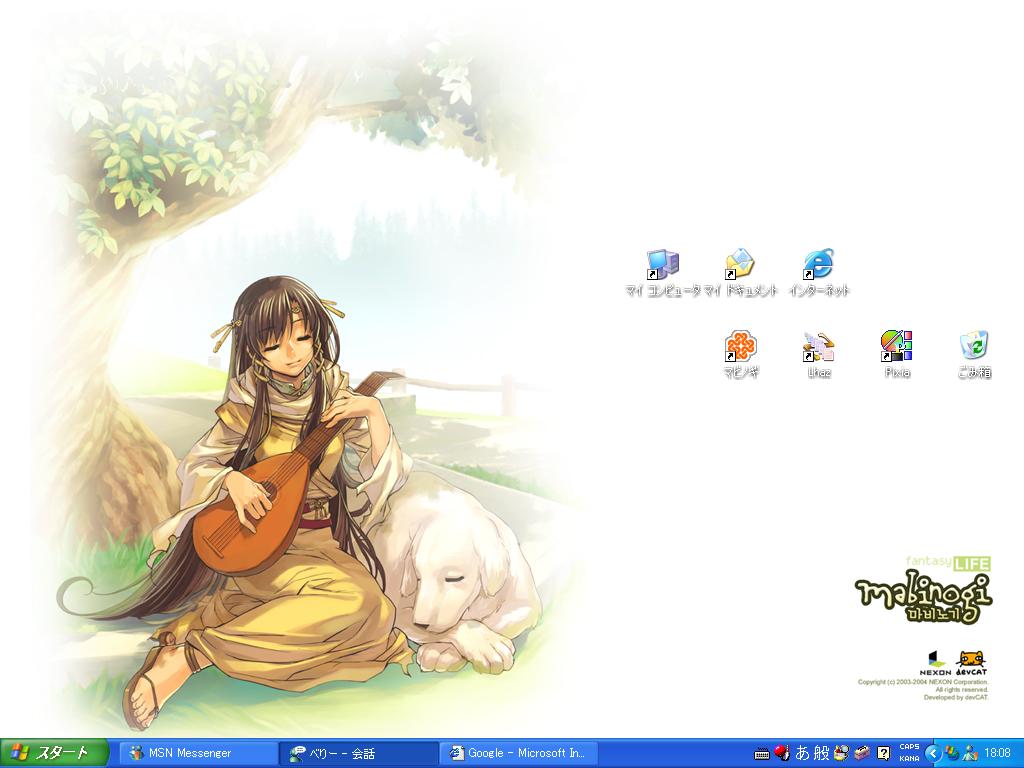Image resolution: width=1024 pixels, height=768 pixels.
Task: Open the Pixia paint shortcut
Action: click(x=897, y=355)
